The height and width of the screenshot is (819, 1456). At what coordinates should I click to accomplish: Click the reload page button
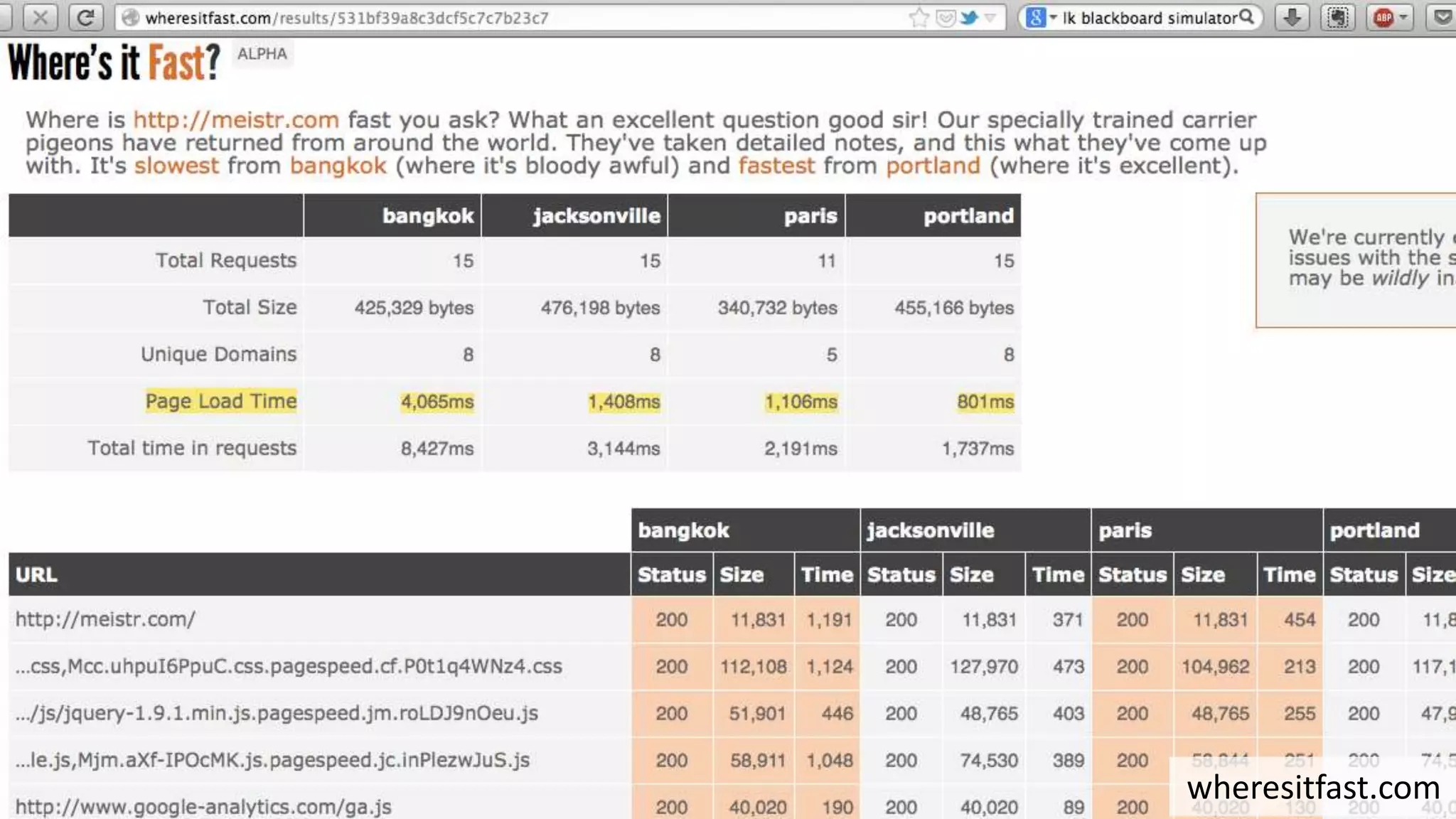pos(86,18)
